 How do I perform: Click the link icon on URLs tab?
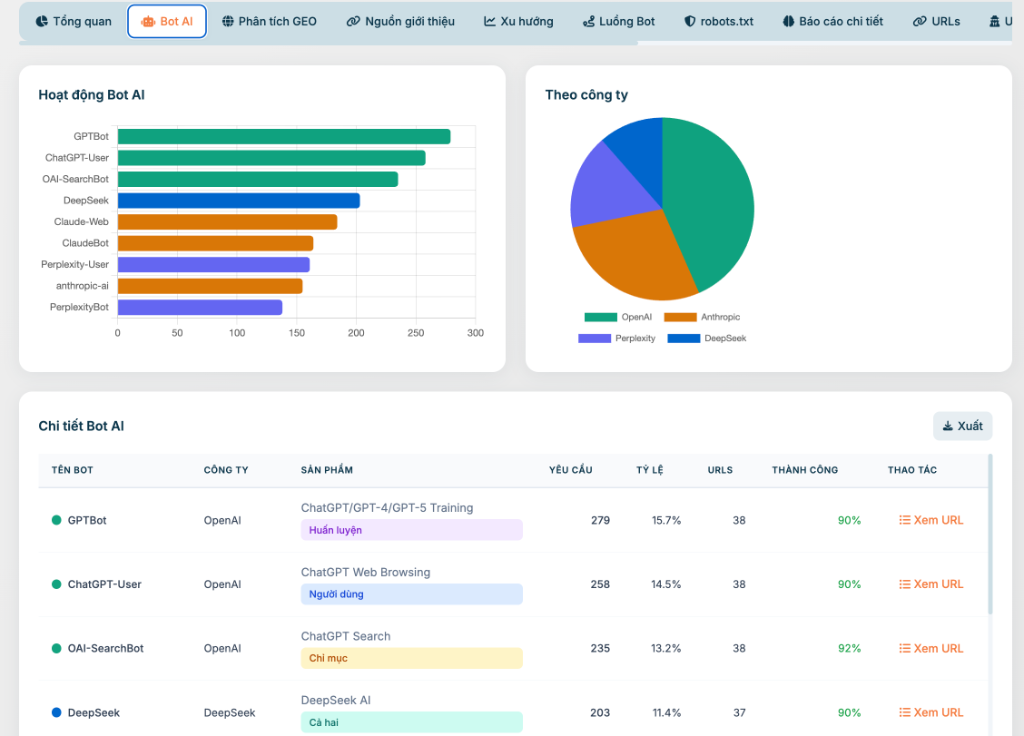click(920, 22)
